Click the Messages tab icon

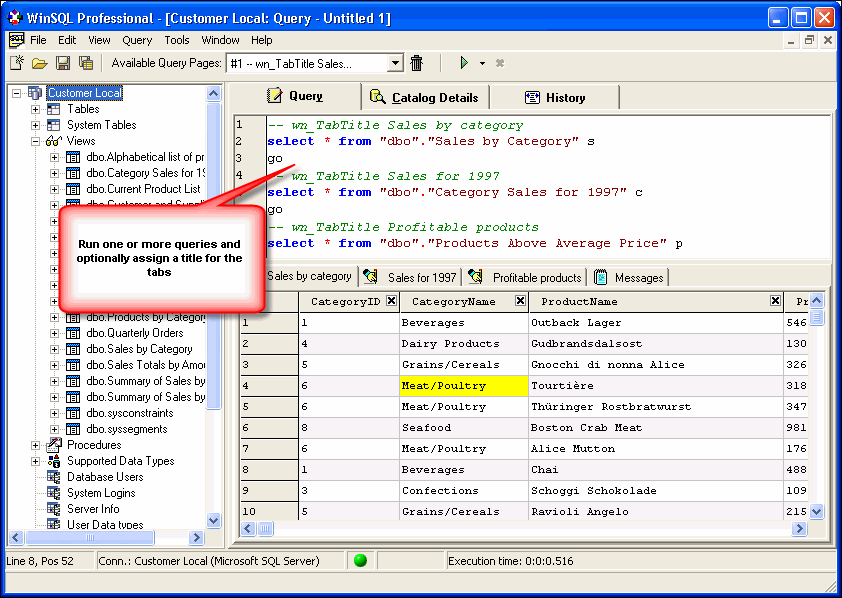pyautogui.click(x=601, y=277)
